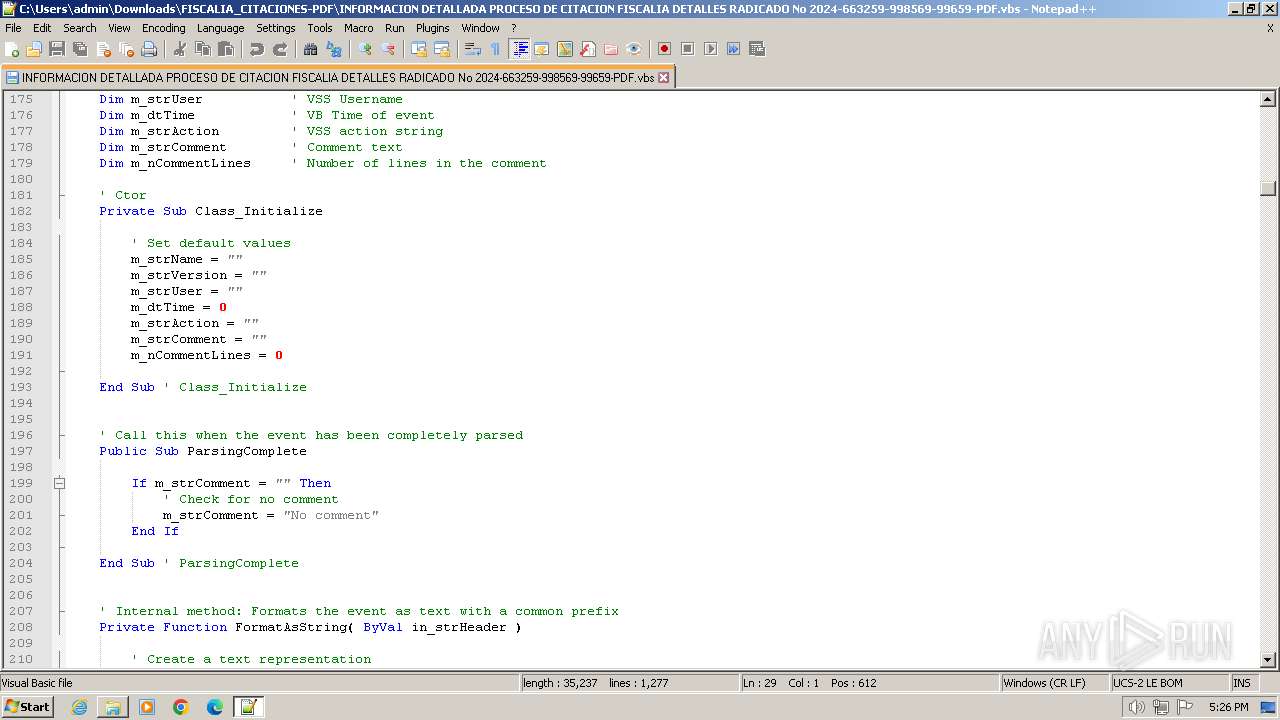The height and width of the screenshot is (720, 1280).
Task: Zoom out using toolbar magnifier
Action: click(x=388, y=49)
